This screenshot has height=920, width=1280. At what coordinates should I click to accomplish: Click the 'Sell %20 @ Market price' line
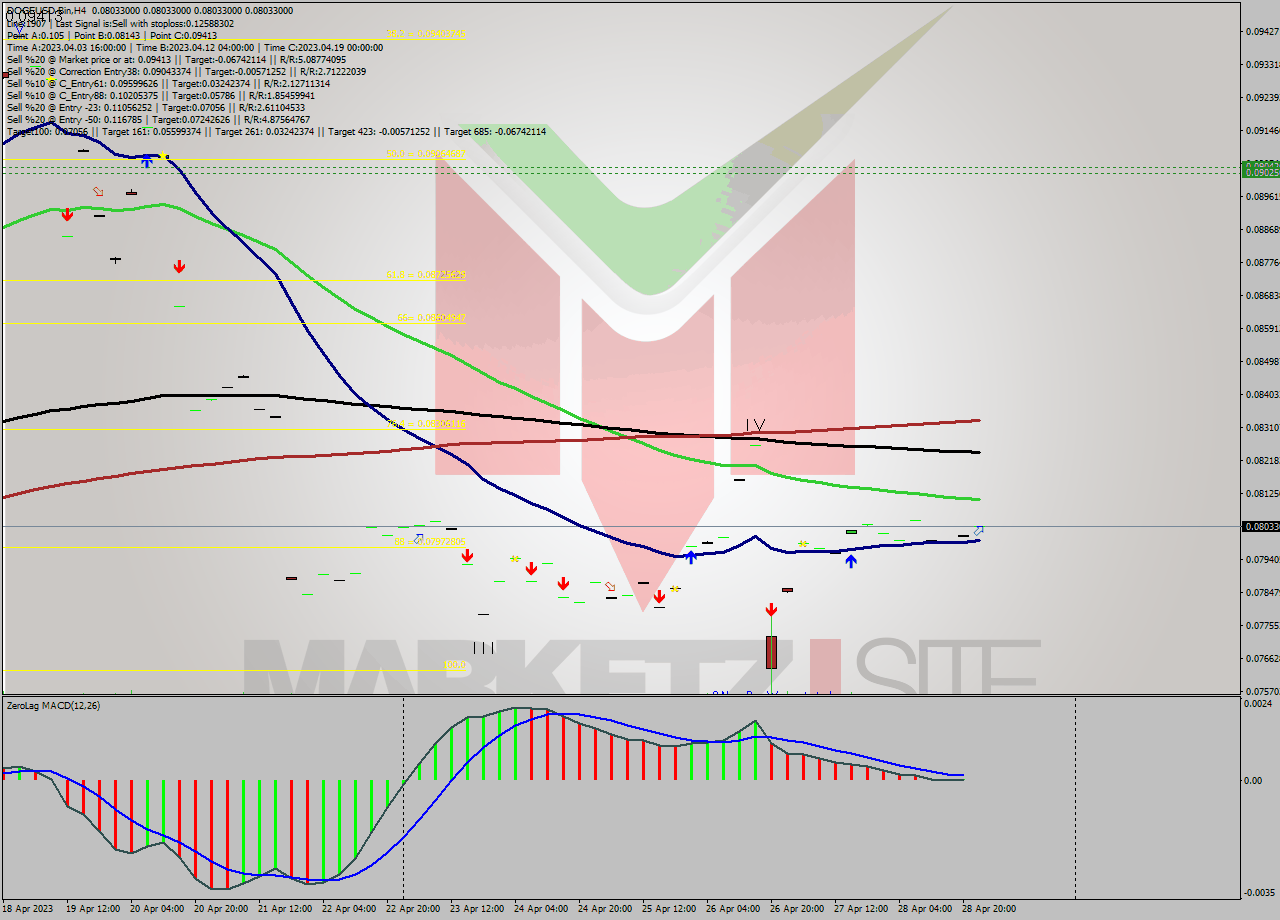pos(176,59)
